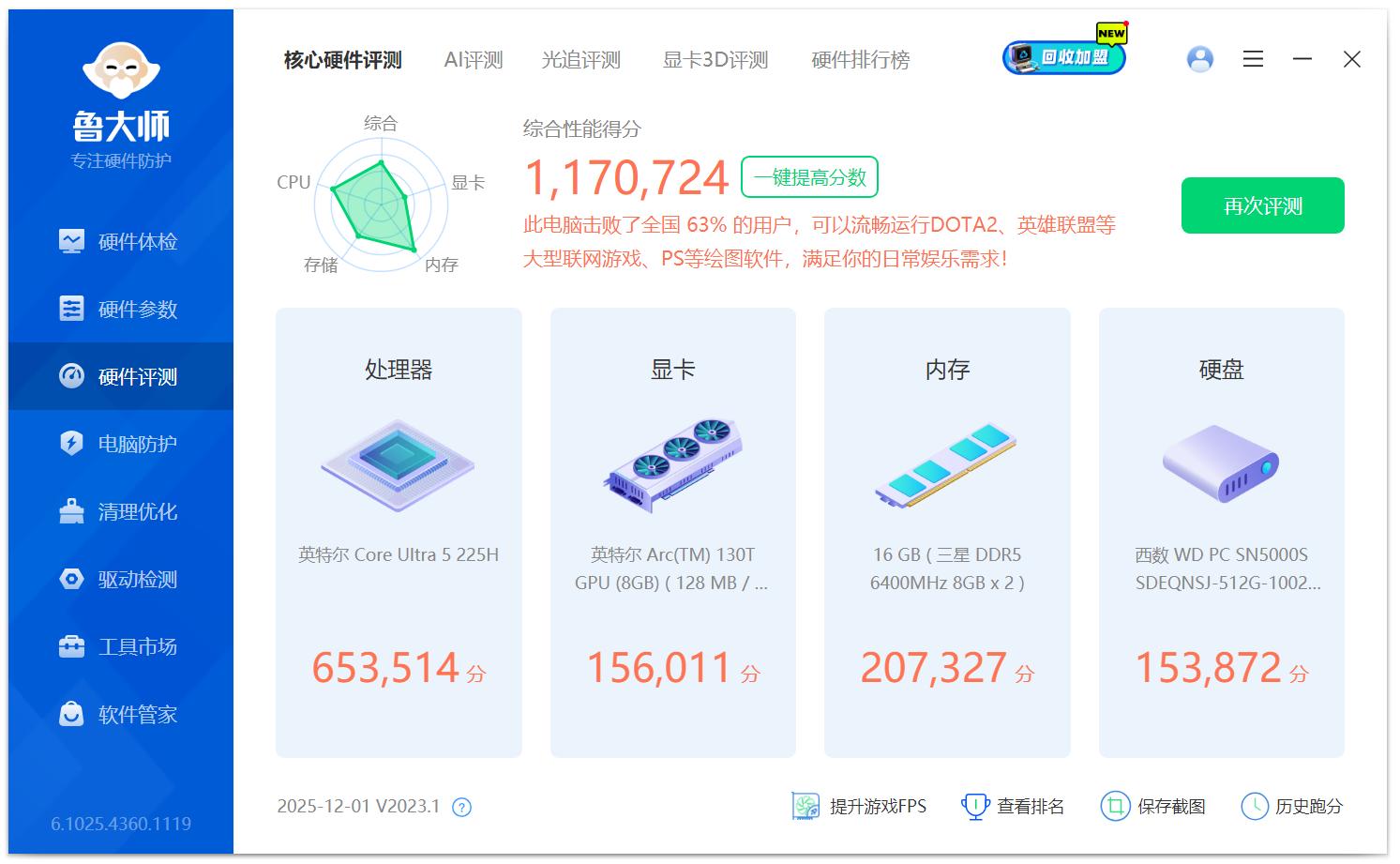The width and height of the screenshot is (1400, 864).
Task: Switch to the 核心硬件评测 tab
Action: pos(343,60)
